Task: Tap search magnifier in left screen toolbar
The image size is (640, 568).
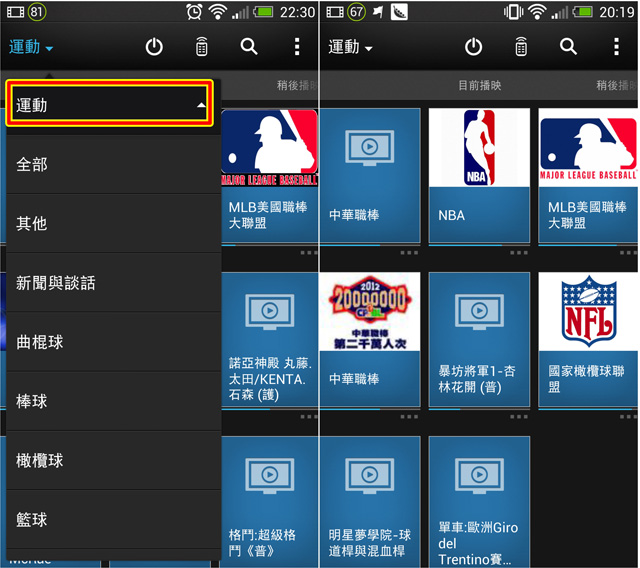Action: (x=249, y=47)
